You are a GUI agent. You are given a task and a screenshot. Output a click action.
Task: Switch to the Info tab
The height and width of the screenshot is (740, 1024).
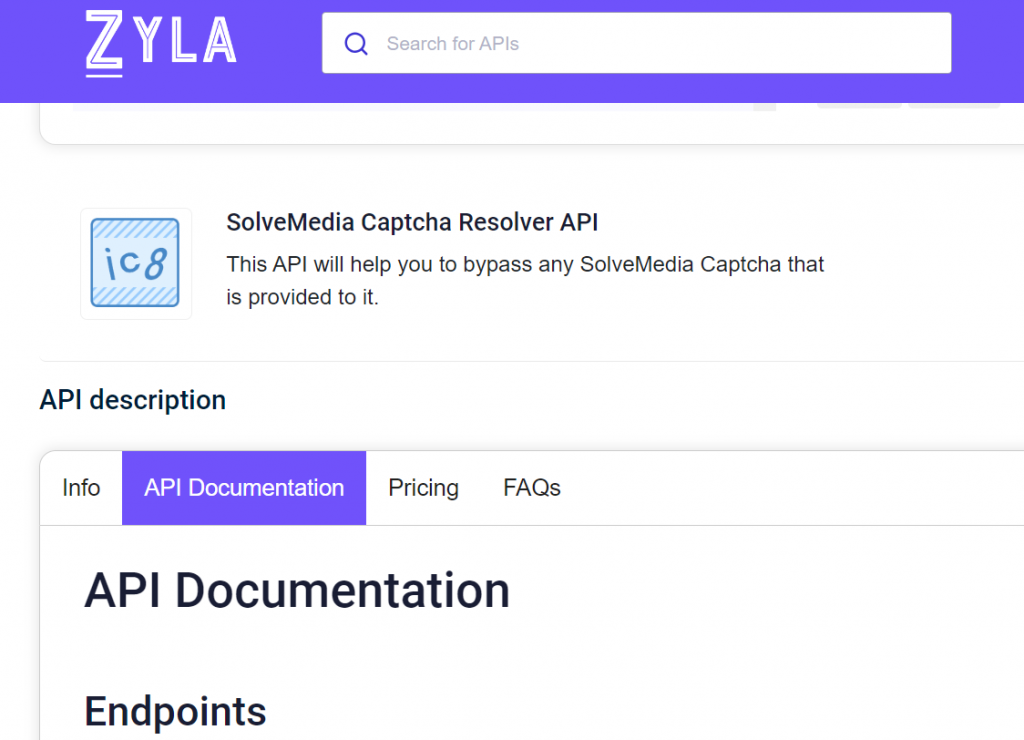coord(81,488)
